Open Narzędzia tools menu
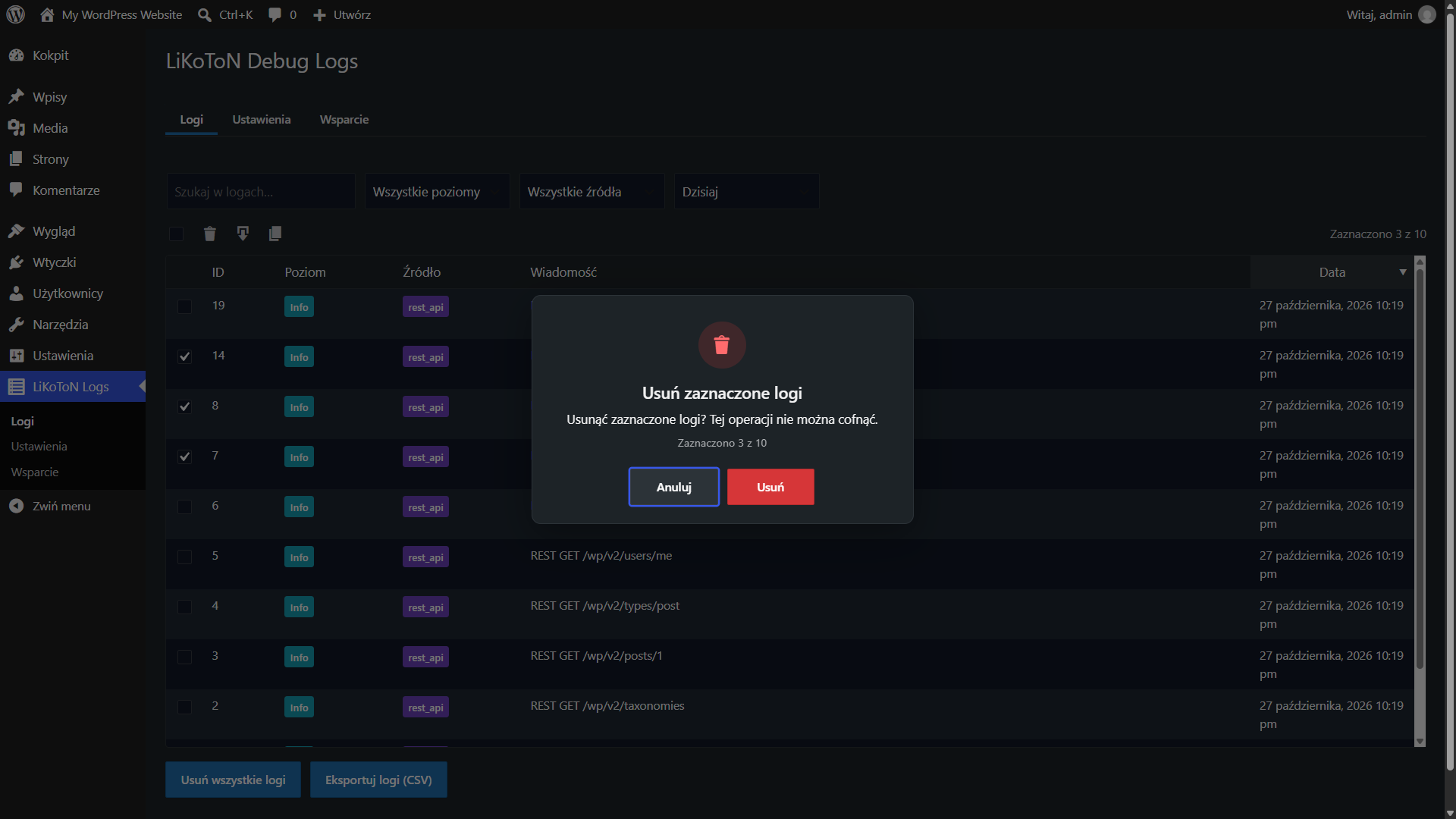This screenshot has width=1456, height=819. (73, 325)
